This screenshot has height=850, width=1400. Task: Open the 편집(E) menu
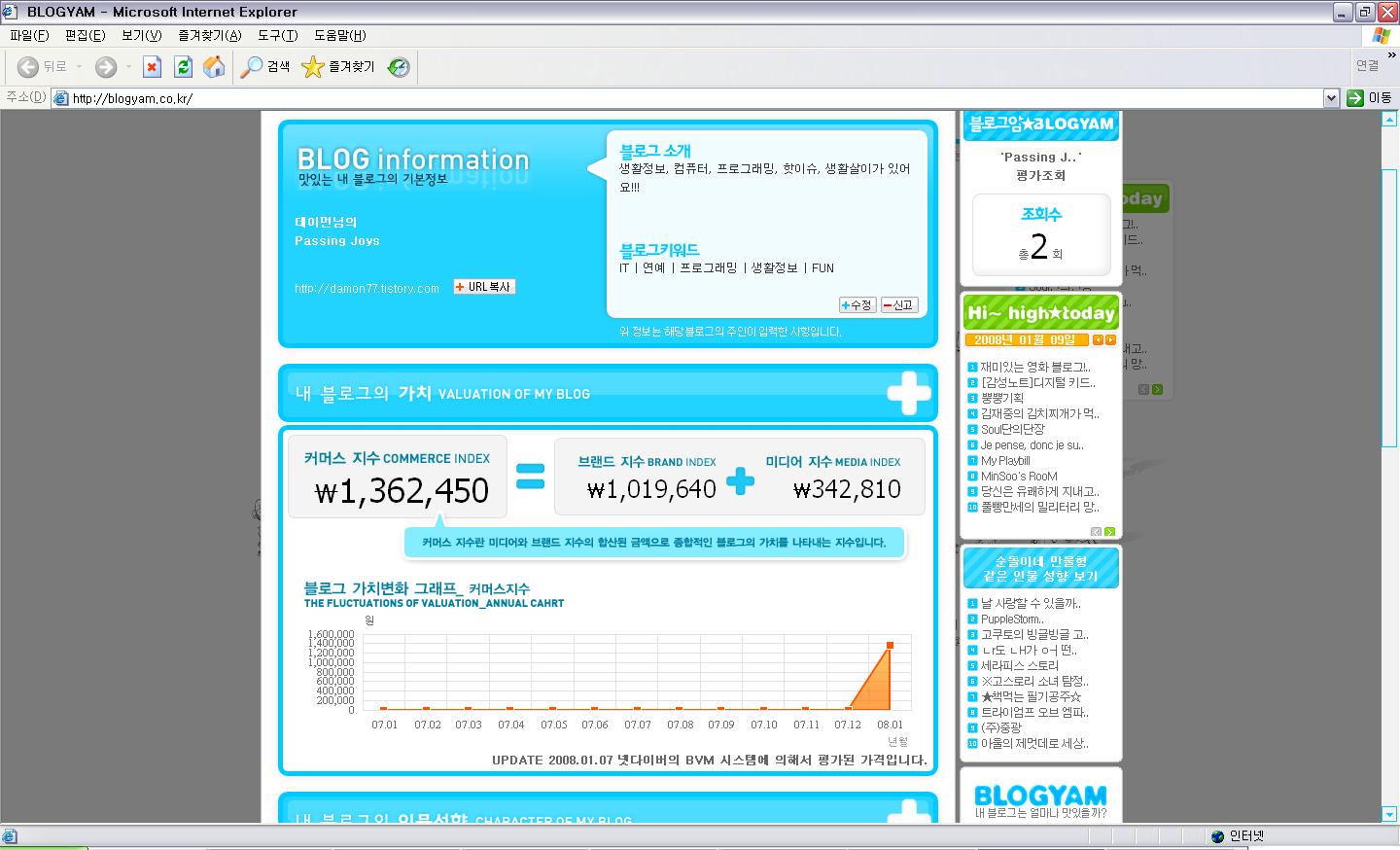85,35
